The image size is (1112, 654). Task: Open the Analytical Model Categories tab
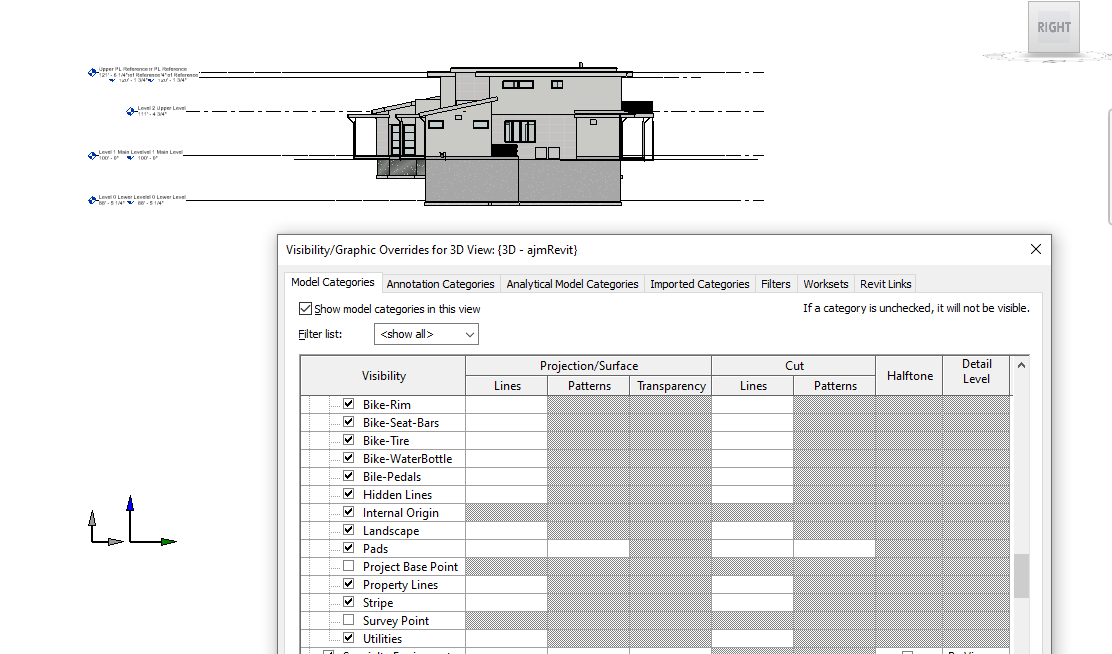(572, 284)
